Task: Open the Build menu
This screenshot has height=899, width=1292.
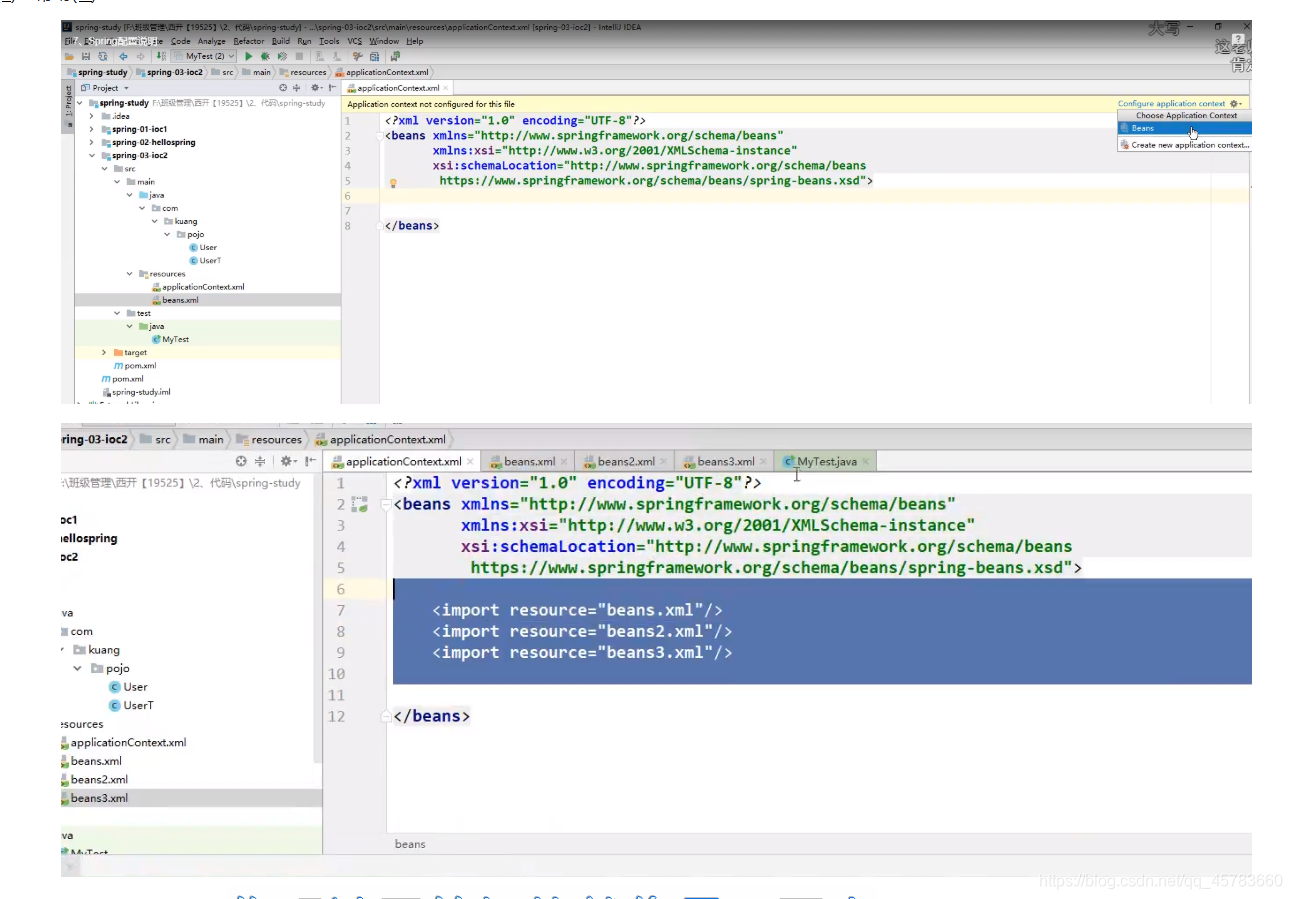Action: click(281, 41)
